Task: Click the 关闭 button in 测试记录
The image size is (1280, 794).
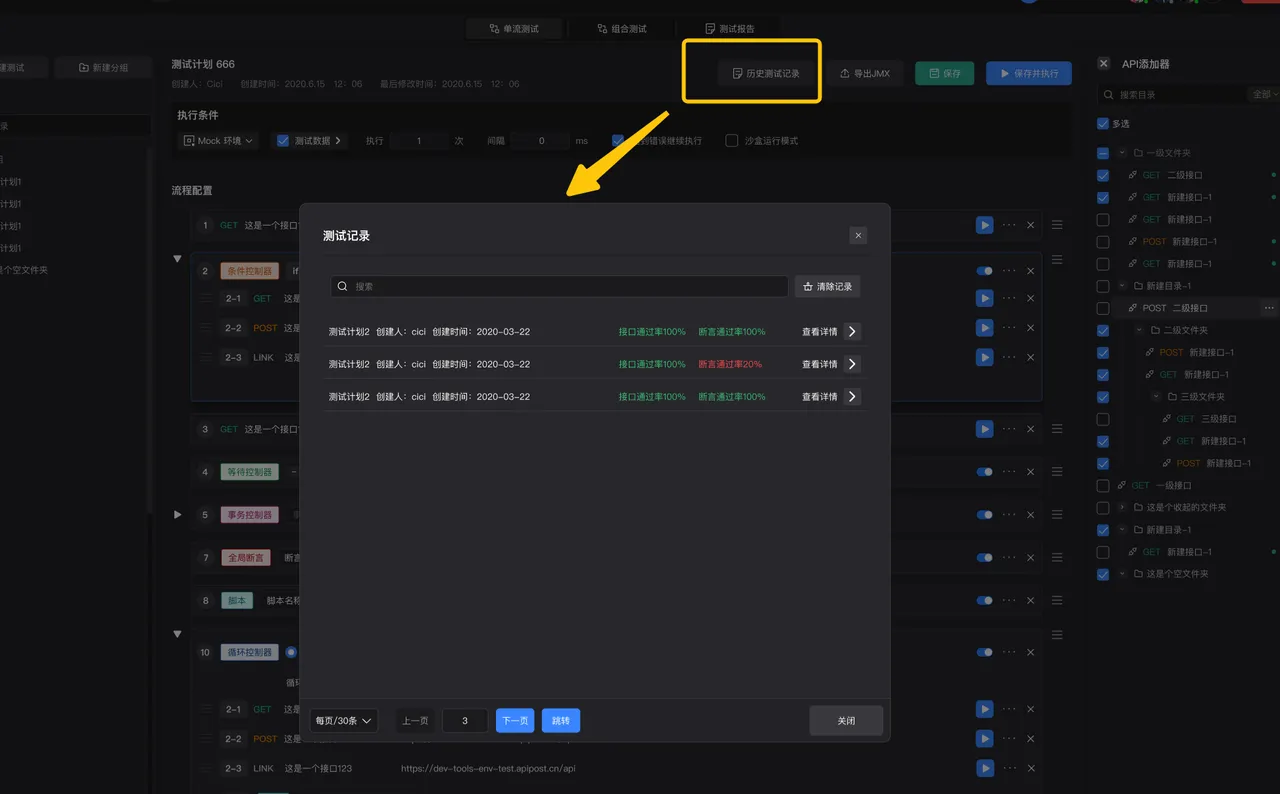Action: (x=846, y=720)
